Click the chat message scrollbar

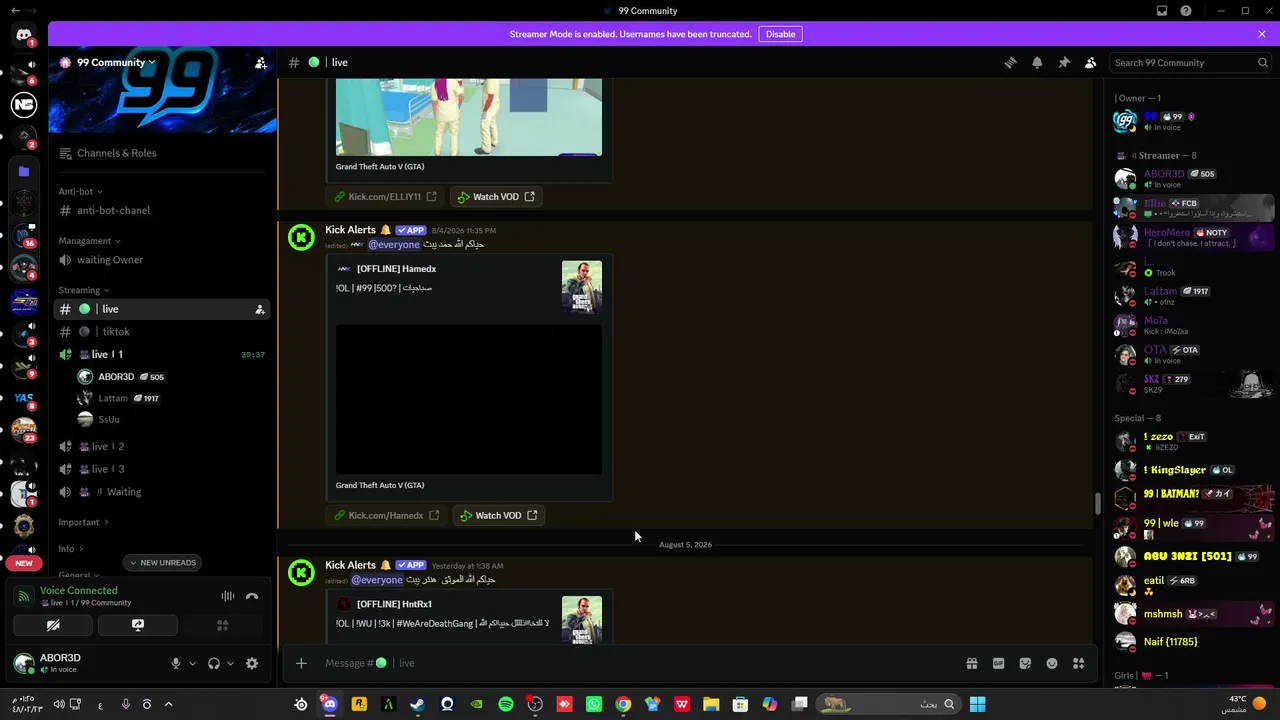[1097, 505]
